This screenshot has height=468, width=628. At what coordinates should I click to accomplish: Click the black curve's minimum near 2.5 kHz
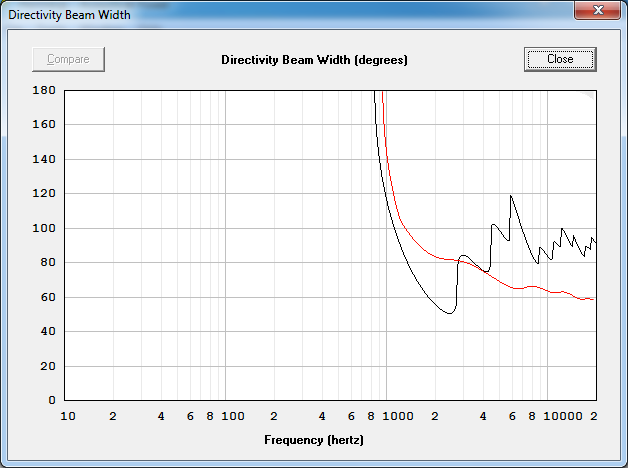(449, 313)
